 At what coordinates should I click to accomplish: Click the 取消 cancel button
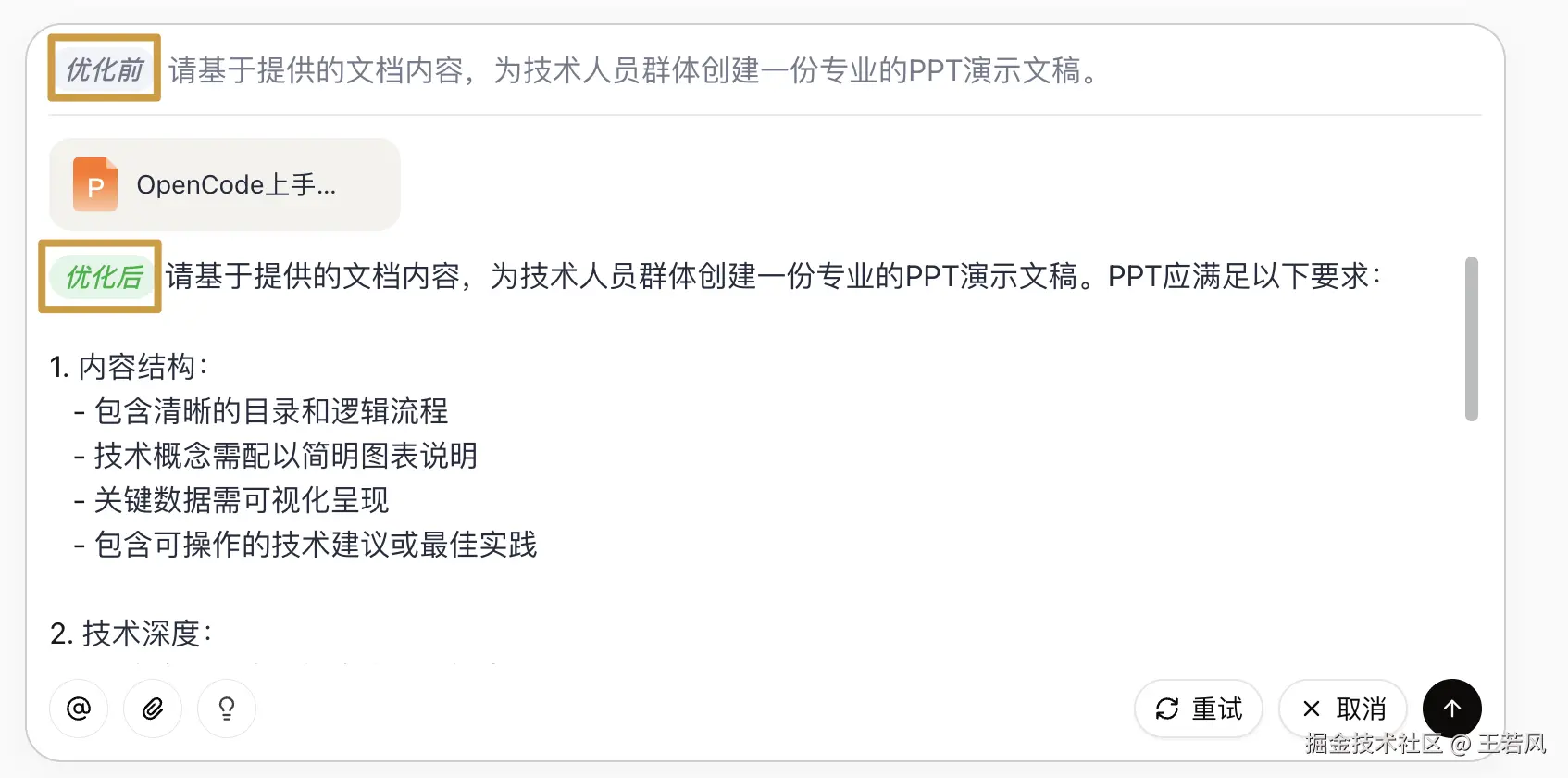tap(1343, 709)
